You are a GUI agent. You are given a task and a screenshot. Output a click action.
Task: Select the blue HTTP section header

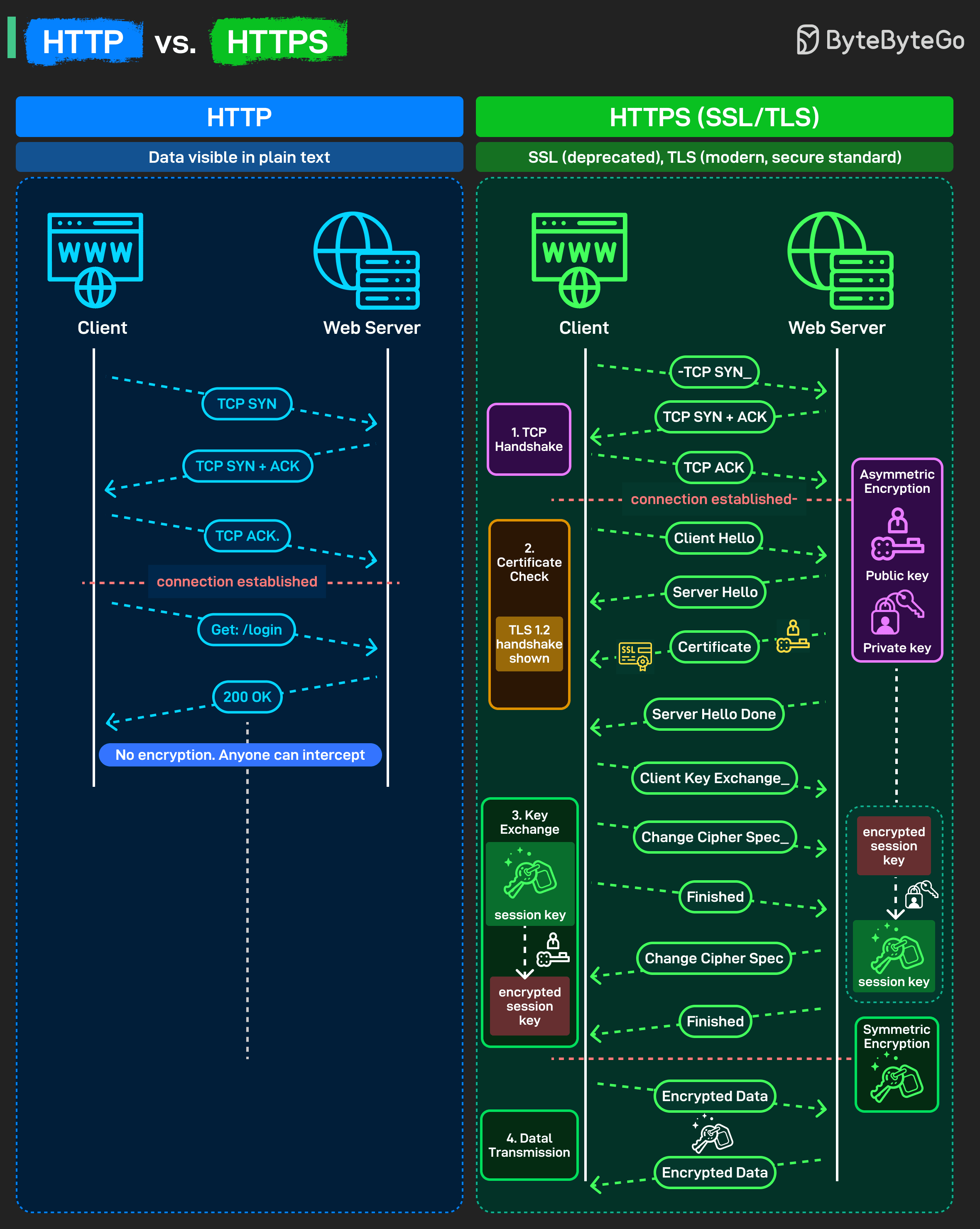tap(240, 117)
